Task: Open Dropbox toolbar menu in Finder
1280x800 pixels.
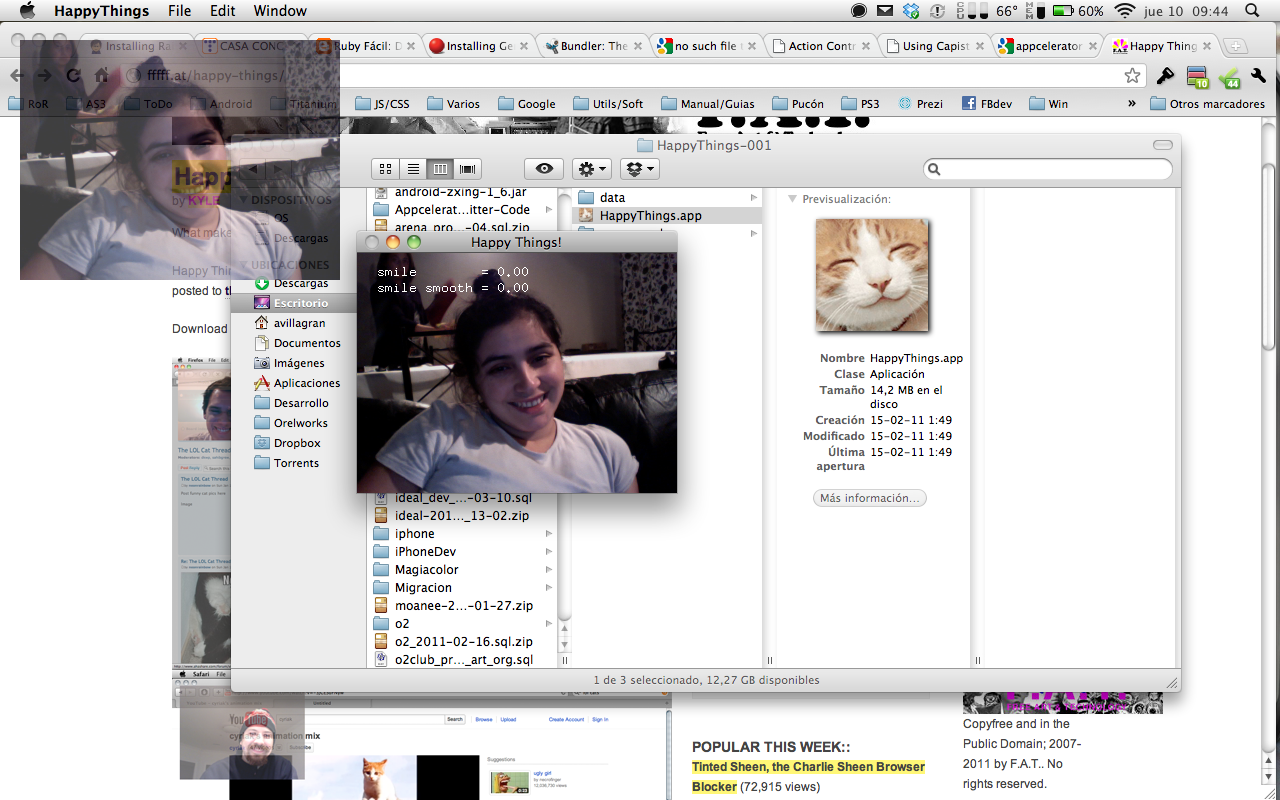Action: pos(639,169)
